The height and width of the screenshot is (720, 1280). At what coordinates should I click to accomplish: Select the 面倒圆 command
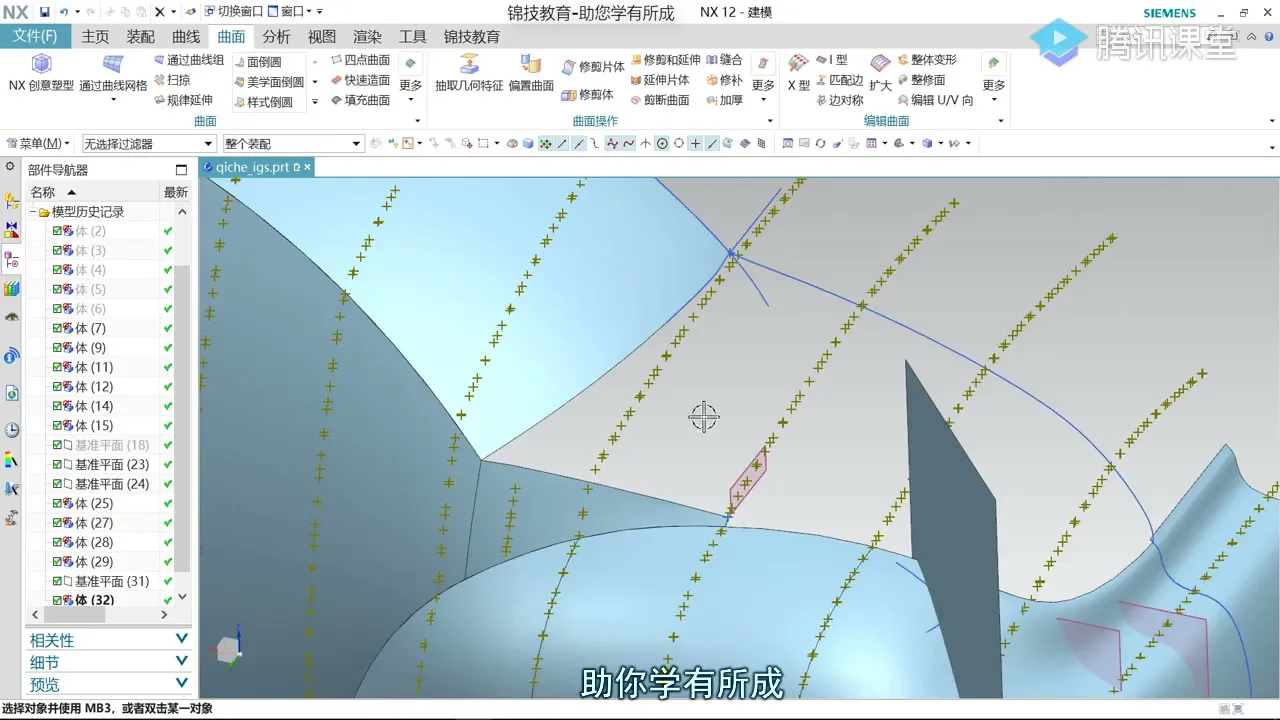[x=262, y=61]
